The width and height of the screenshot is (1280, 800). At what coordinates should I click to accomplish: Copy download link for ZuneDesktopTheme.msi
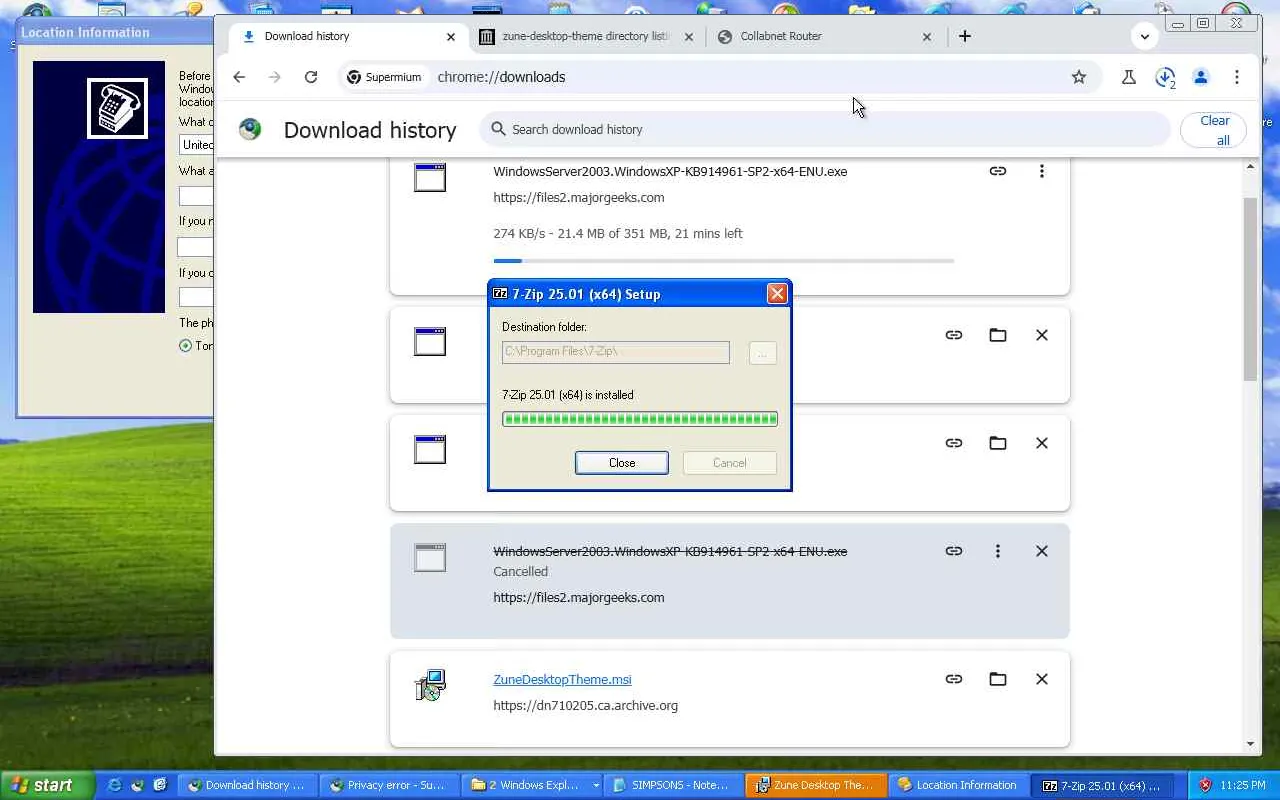[x=954, y=679]
